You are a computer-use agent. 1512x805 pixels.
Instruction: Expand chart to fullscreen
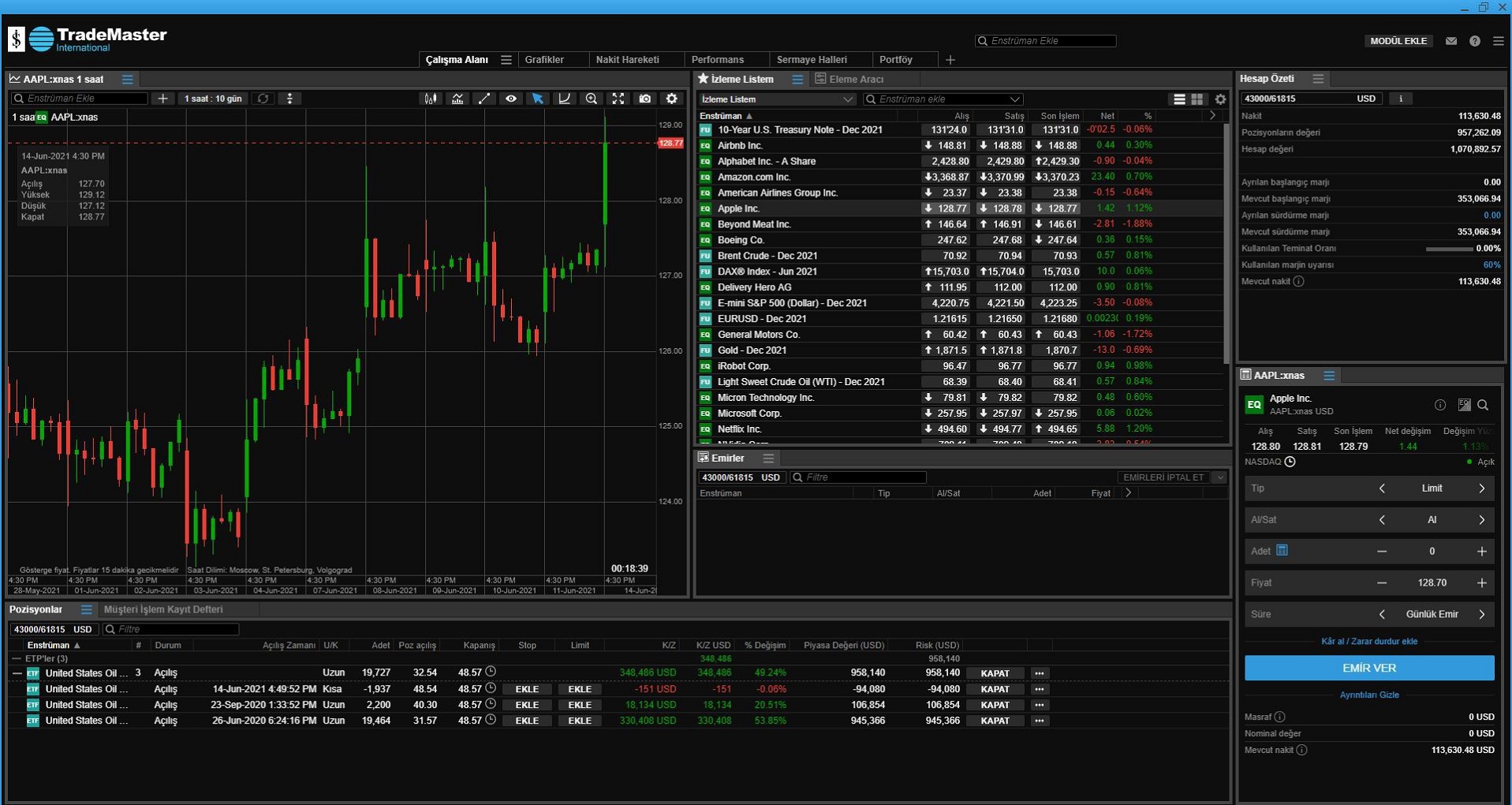[x=618, y=99]
